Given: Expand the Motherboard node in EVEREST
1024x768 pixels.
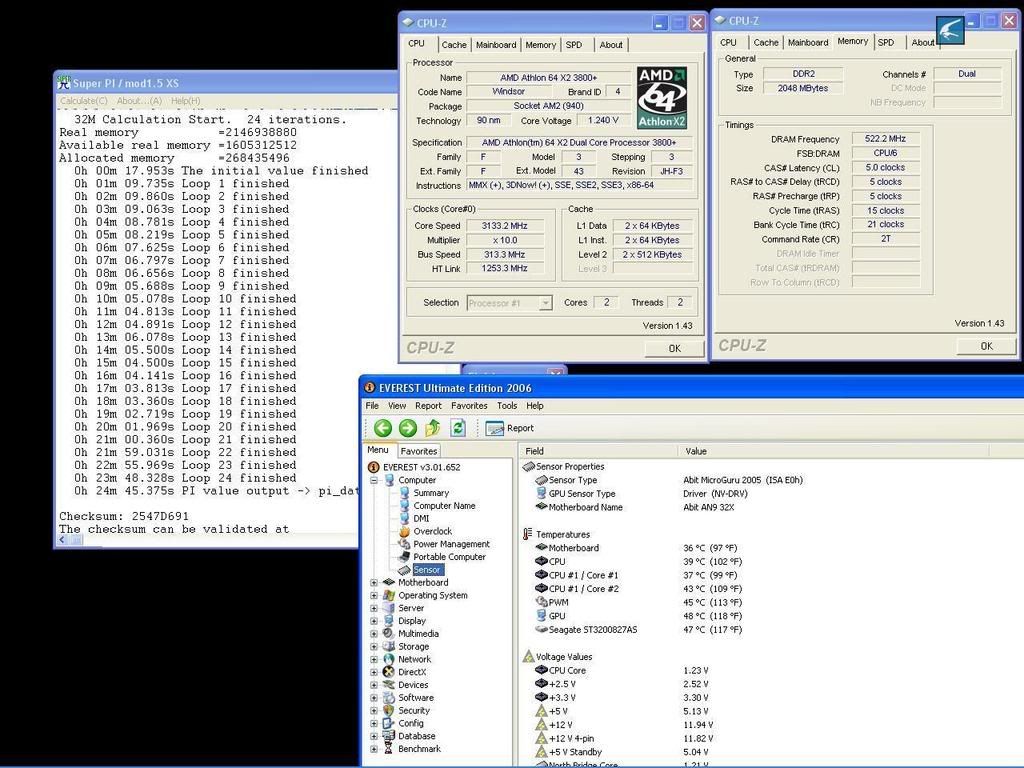Looking at the screenshot, I should [x=374, y=583].
